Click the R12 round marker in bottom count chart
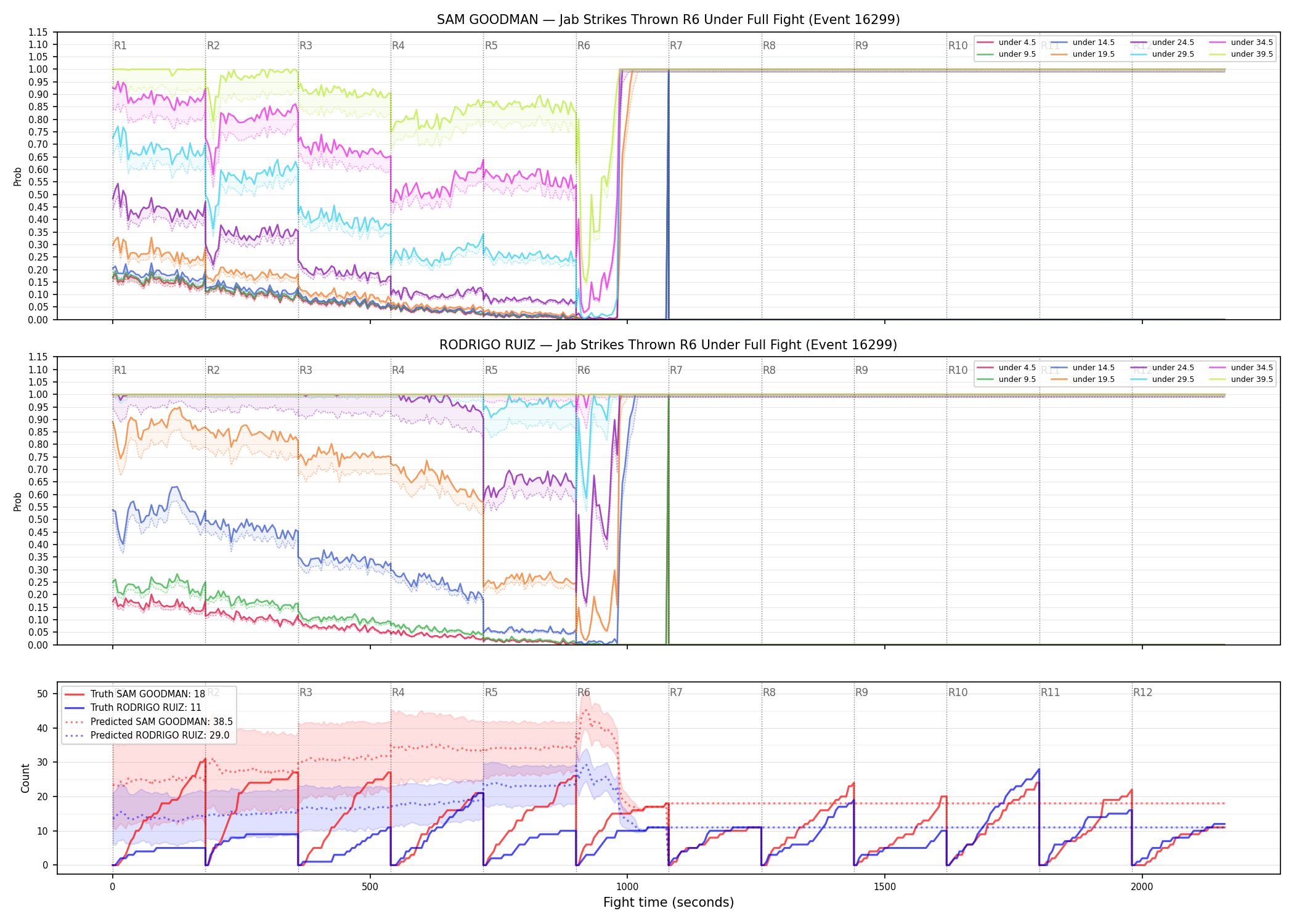The width and height of the screenshot is (1294, 924). pyautogui.click(x=1142, y=692)
